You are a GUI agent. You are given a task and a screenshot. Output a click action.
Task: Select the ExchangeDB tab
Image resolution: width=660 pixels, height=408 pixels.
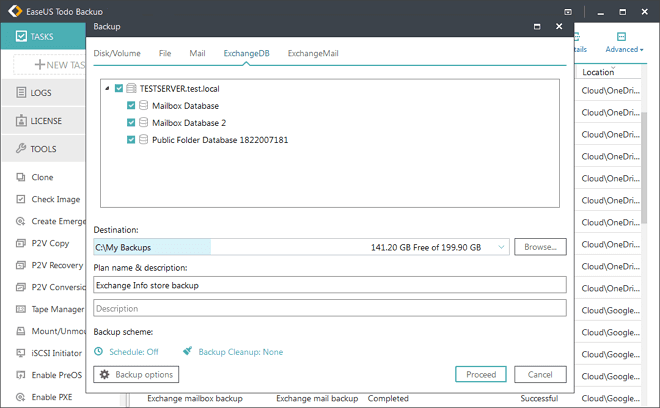point(246,53)
